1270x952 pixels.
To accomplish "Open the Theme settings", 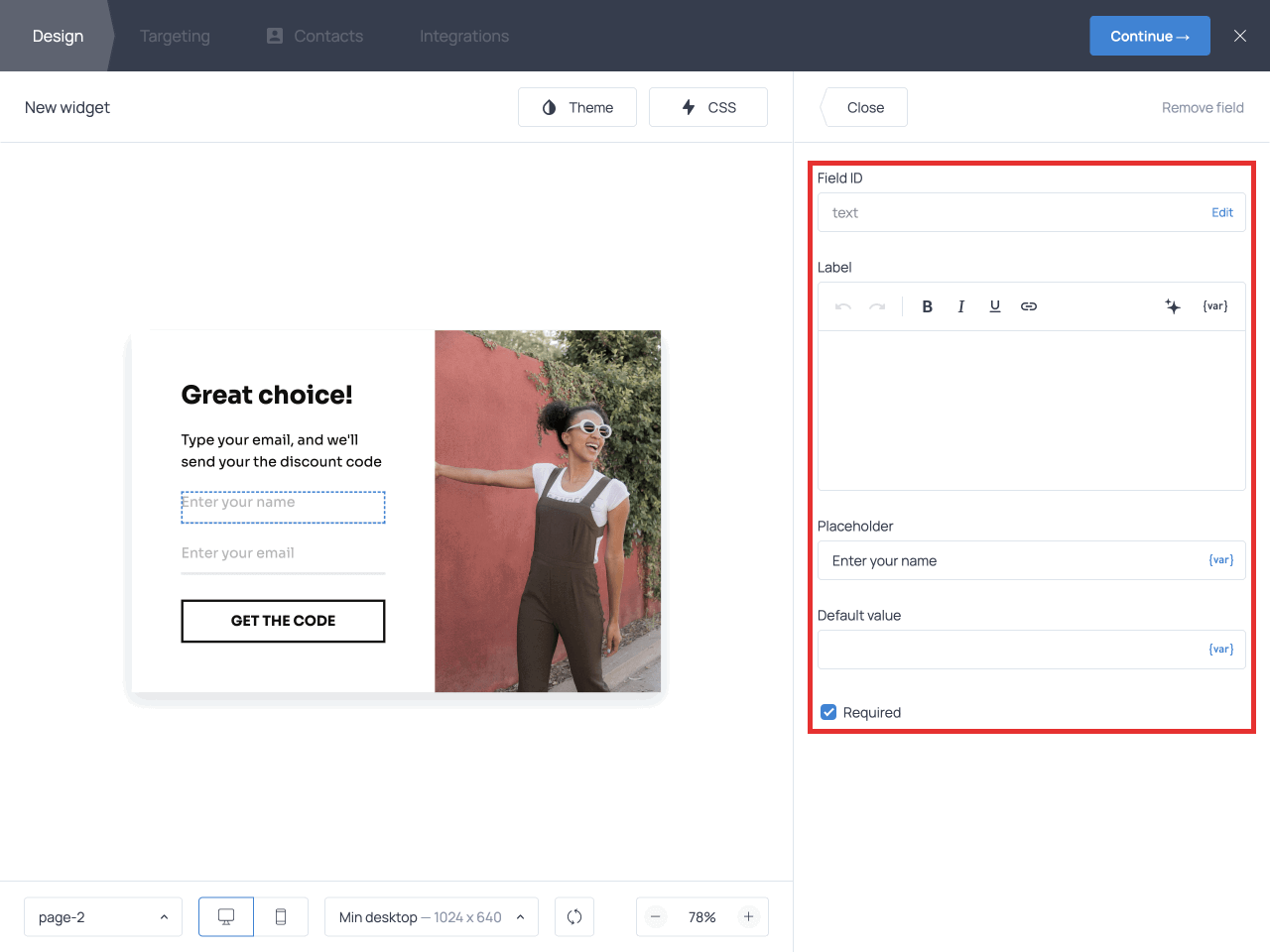I will coord(577,107).
